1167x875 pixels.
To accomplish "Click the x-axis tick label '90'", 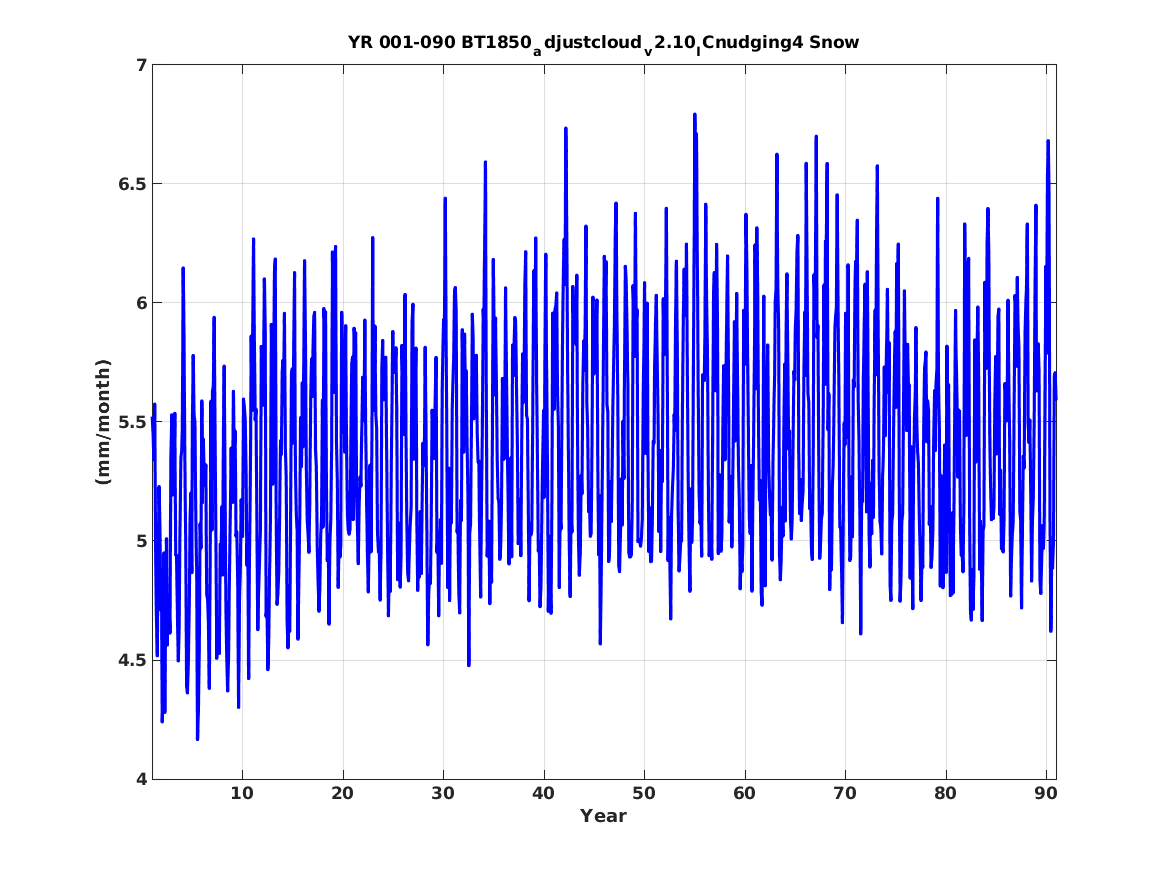I will pyautogui.click(x=1046, y=794).
